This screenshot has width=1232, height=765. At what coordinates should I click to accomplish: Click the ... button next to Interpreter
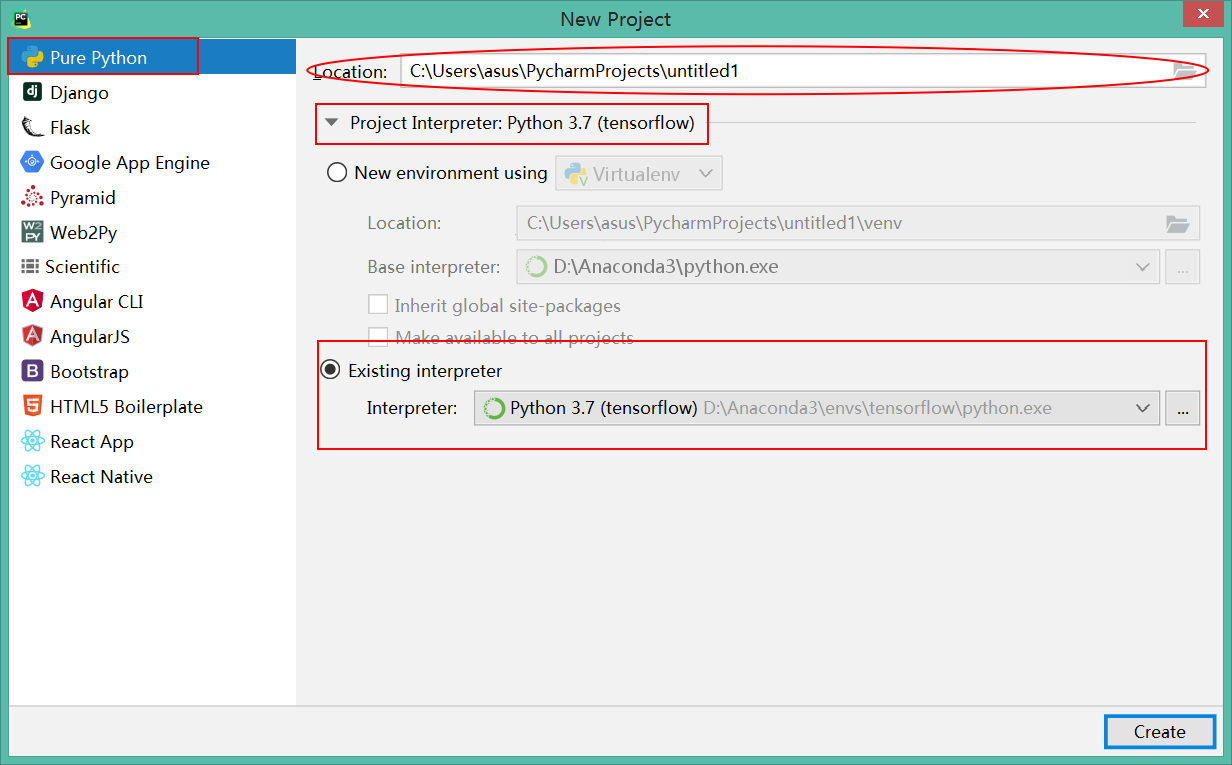[1182, 408]
